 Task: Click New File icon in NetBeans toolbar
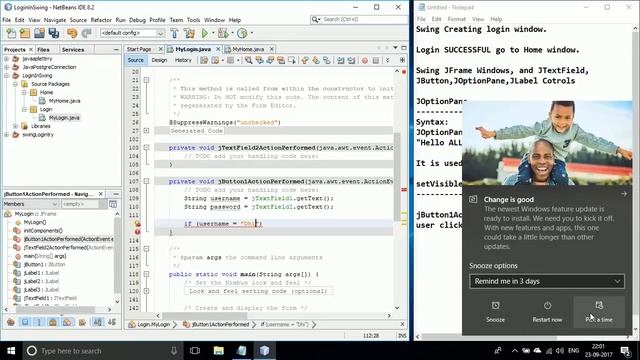point(11,33)
